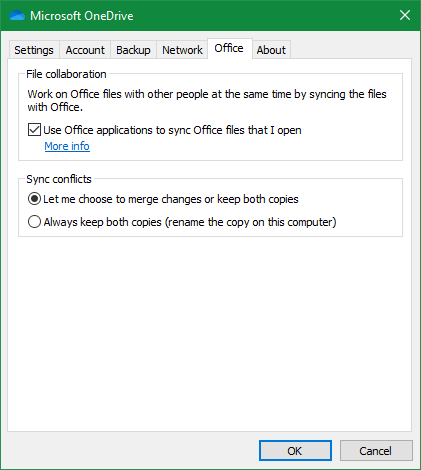Viewport: 421px width, 470px height.
Task: Close the Microsoft OneDrive dialog
Action: point(405,15)
